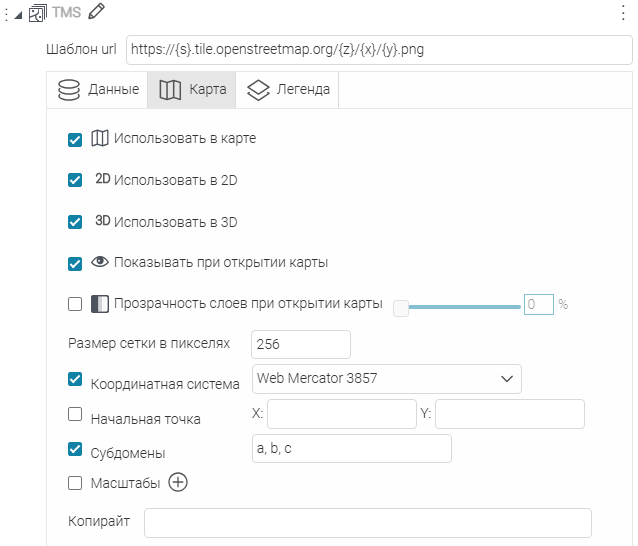Click the drag handle dots at top left

[6, 13]
